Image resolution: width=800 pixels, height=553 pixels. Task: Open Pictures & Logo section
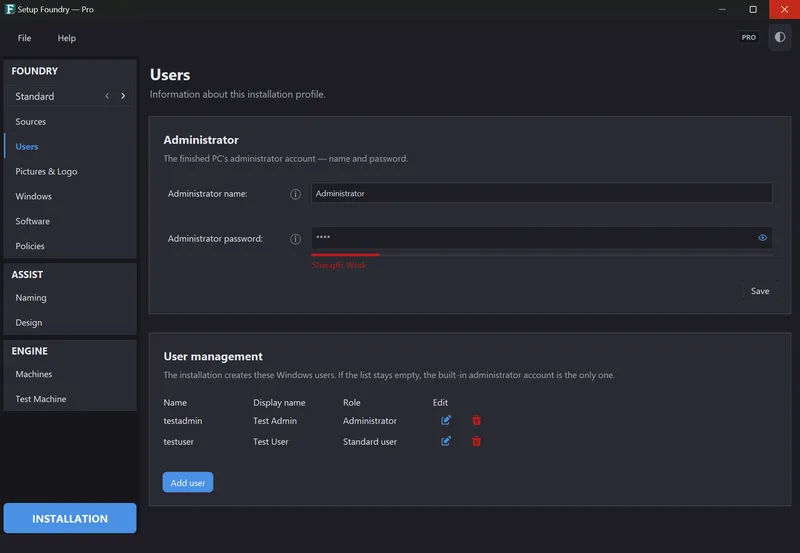(70, 172)
